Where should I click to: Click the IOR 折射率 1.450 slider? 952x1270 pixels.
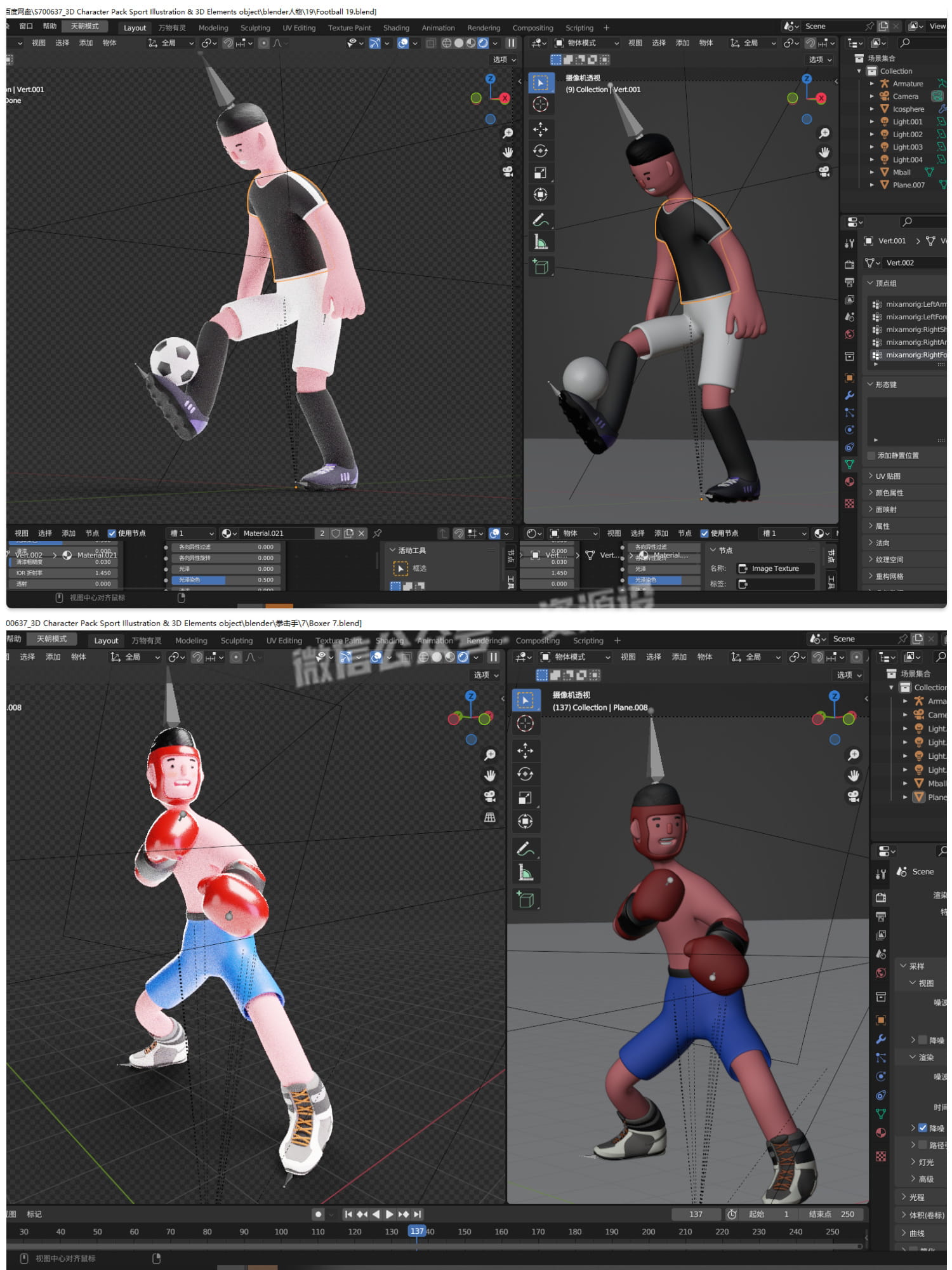[63, 573]
